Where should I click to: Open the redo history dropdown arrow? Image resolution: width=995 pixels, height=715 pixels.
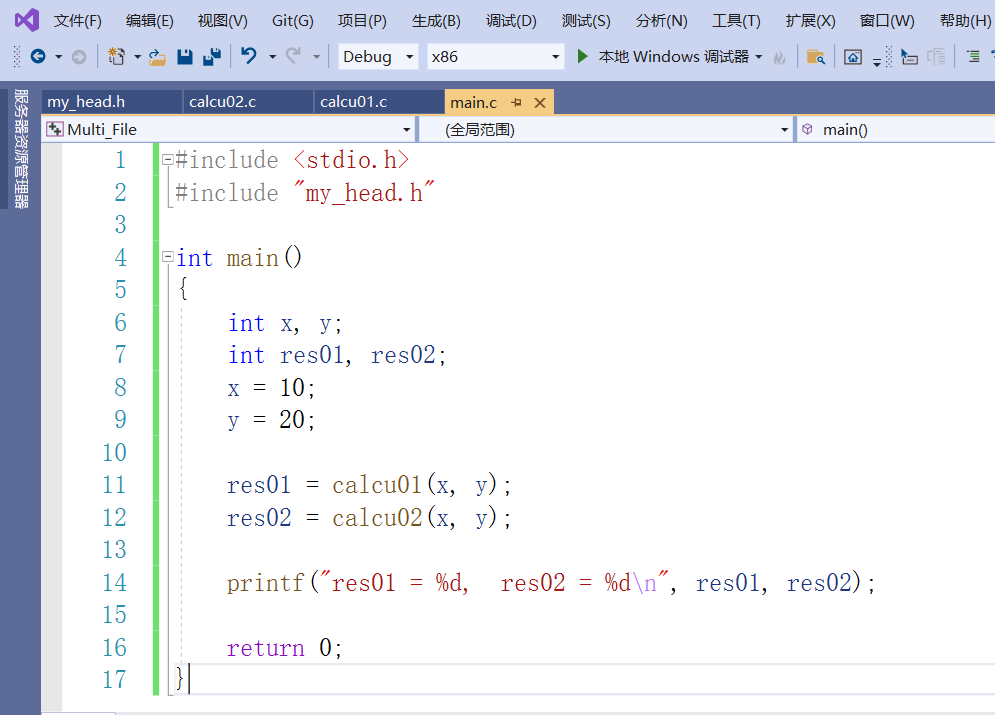tap(317, 57)
